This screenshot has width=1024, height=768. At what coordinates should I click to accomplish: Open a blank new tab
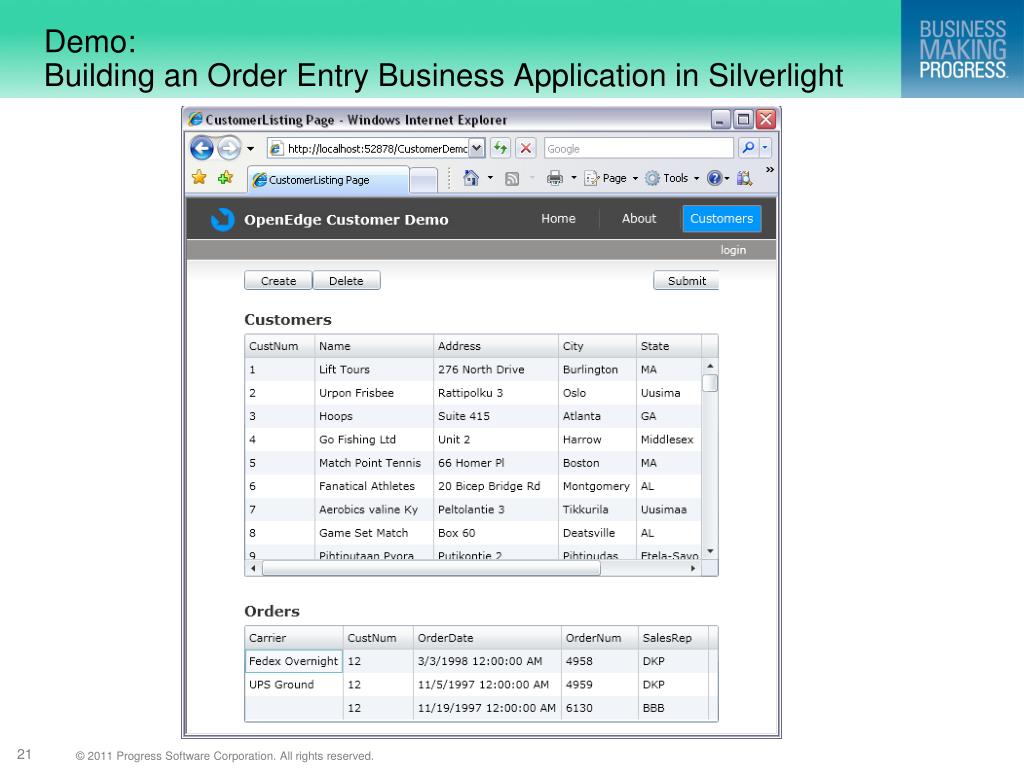point(423,180)
